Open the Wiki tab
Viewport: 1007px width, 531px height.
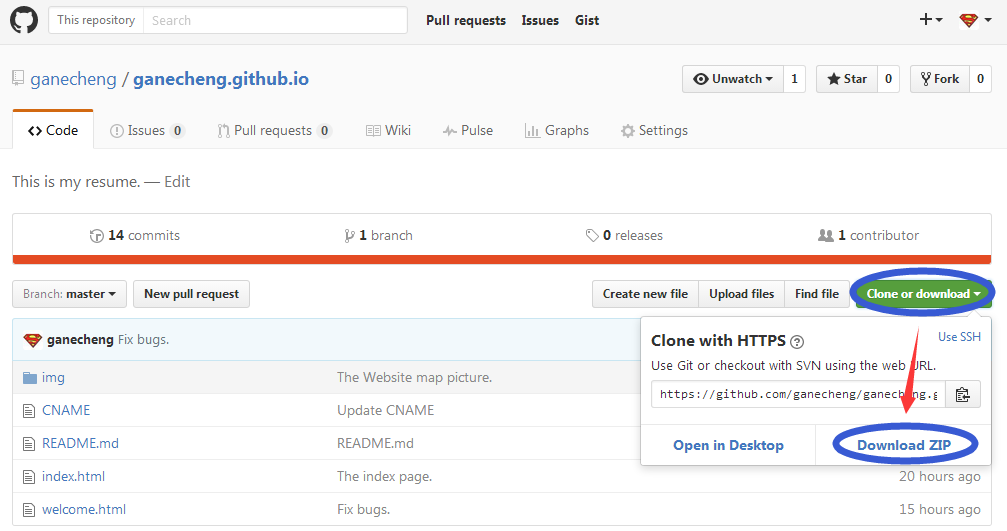coord(389,130)
